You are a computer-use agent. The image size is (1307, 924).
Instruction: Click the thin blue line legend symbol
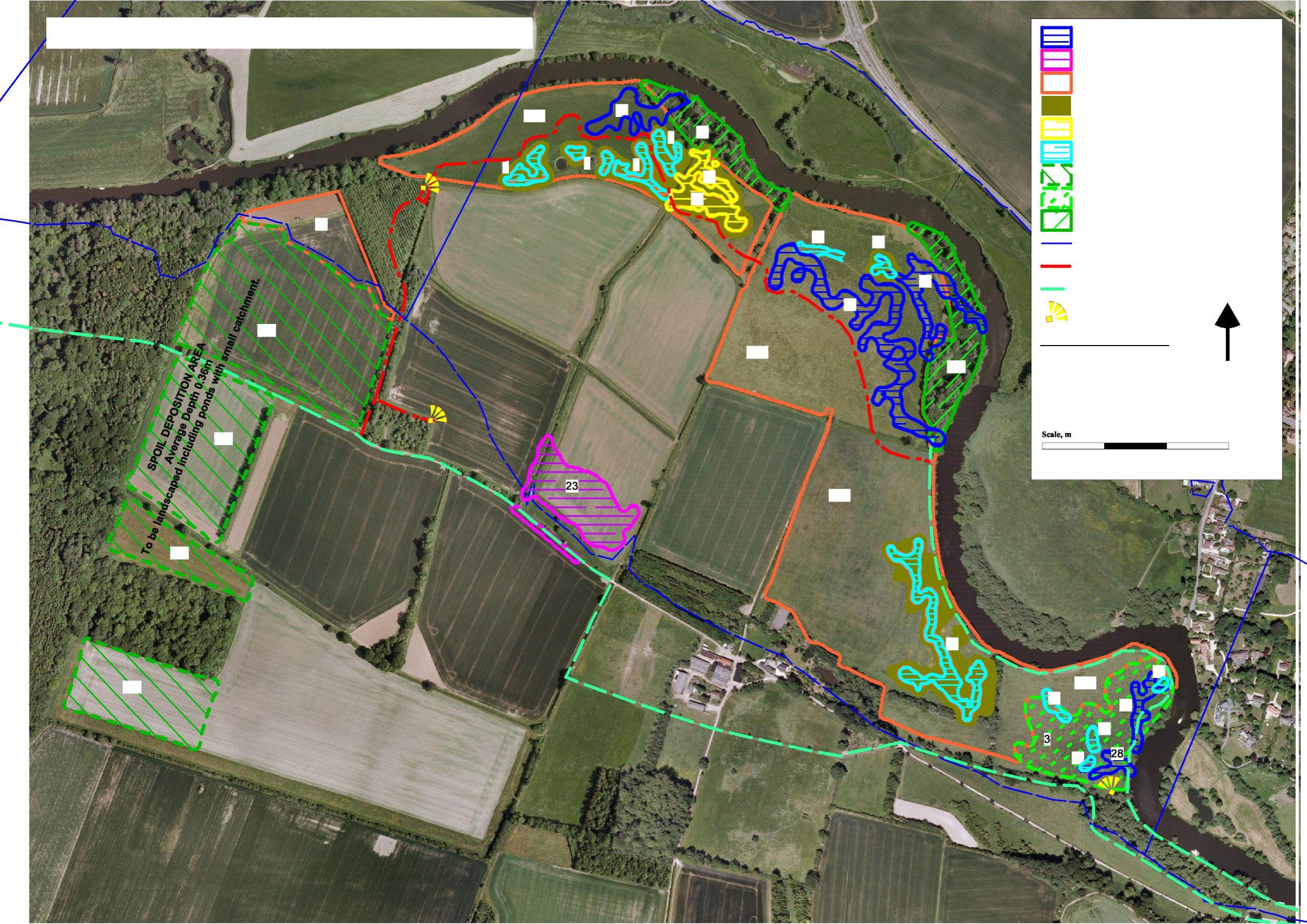tap(1057, 243)
